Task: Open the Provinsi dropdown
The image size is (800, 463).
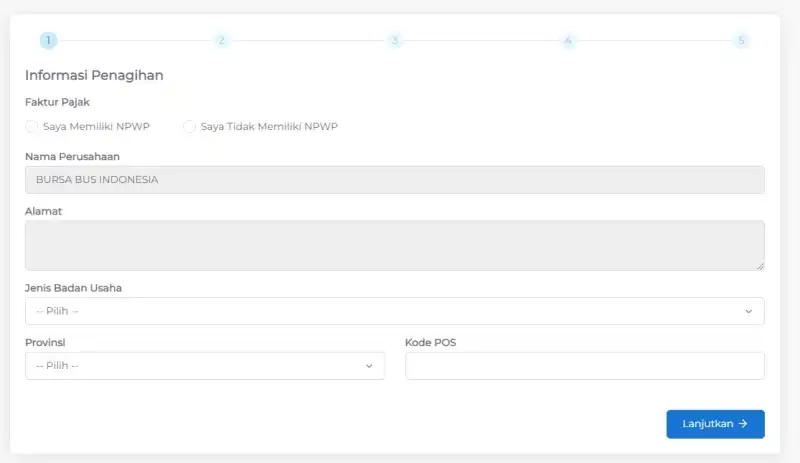Action: [205, 365]
